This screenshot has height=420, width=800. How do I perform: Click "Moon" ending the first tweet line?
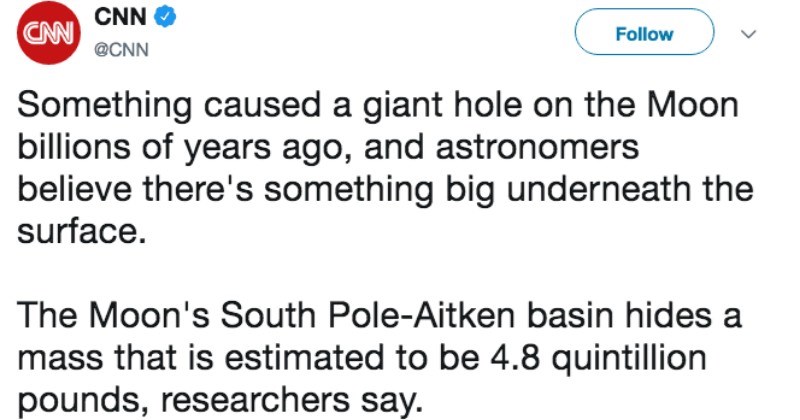click(x=693, y=105)
